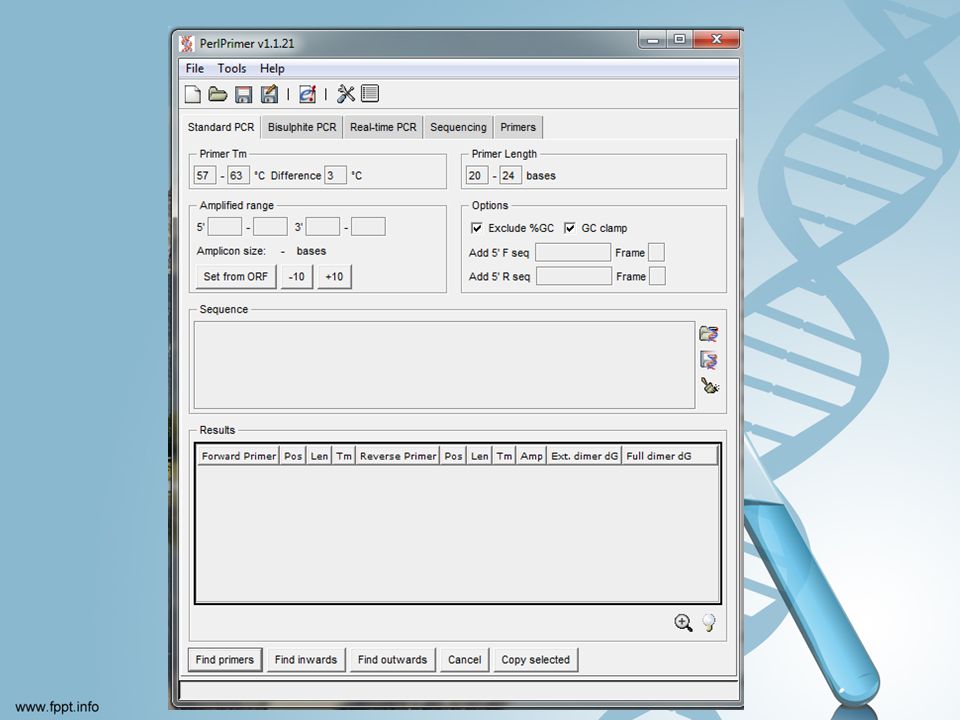This screenshot has height=720, width=960.
Task: Click the light bulb icon under Results
Action: click(x=709, y=623)
